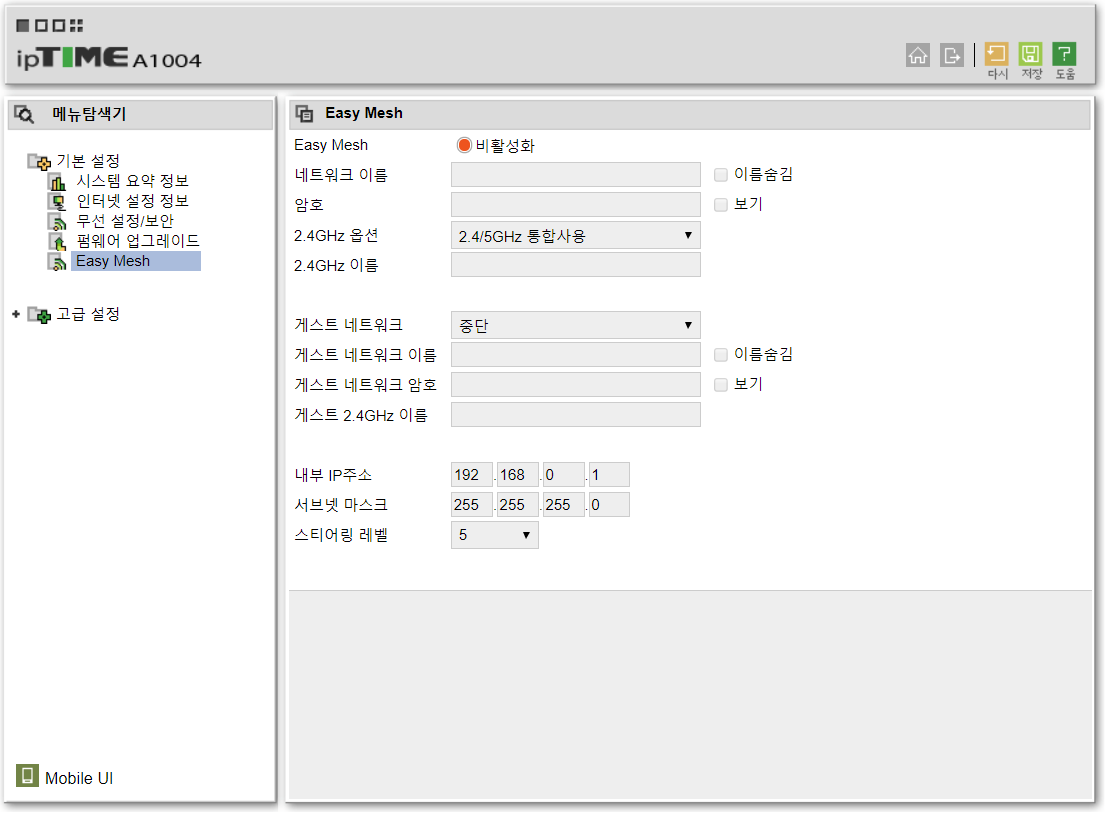Open the 게스트 네트워크 dropdown

(x=575, y=325)
